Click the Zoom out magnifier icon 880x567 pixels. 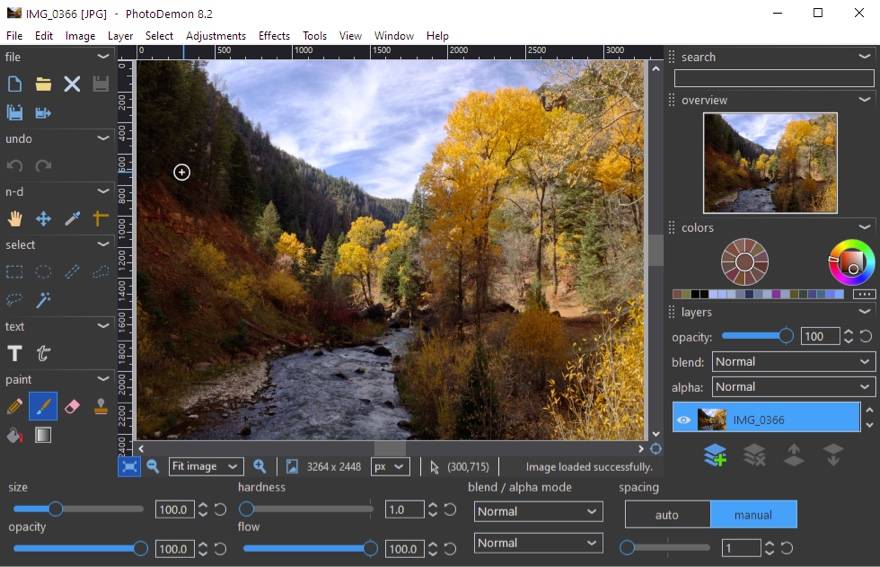(153, 467)
